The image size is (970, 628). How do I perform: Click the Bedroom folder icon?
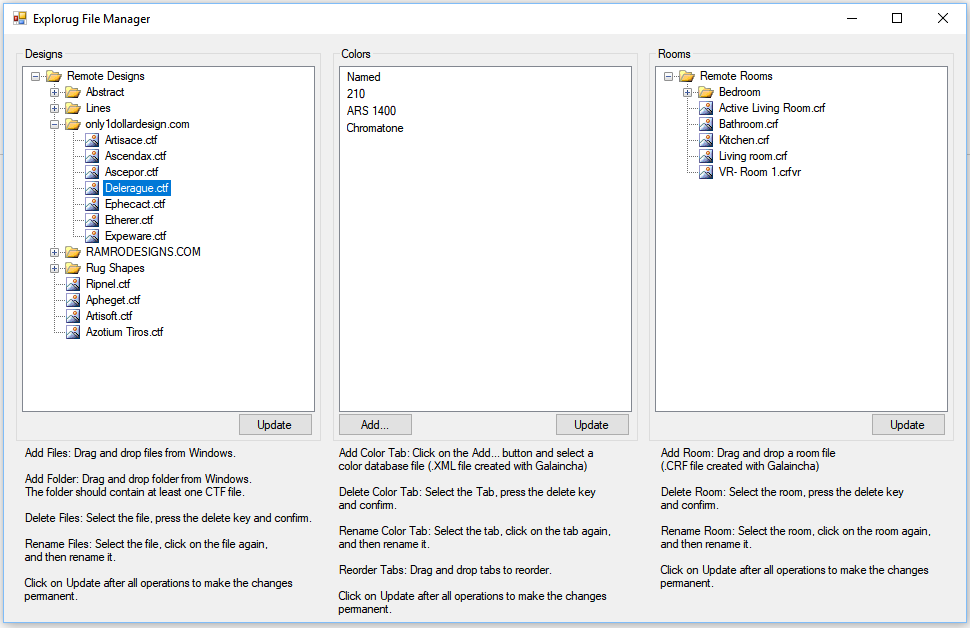(x=706, y=92)
